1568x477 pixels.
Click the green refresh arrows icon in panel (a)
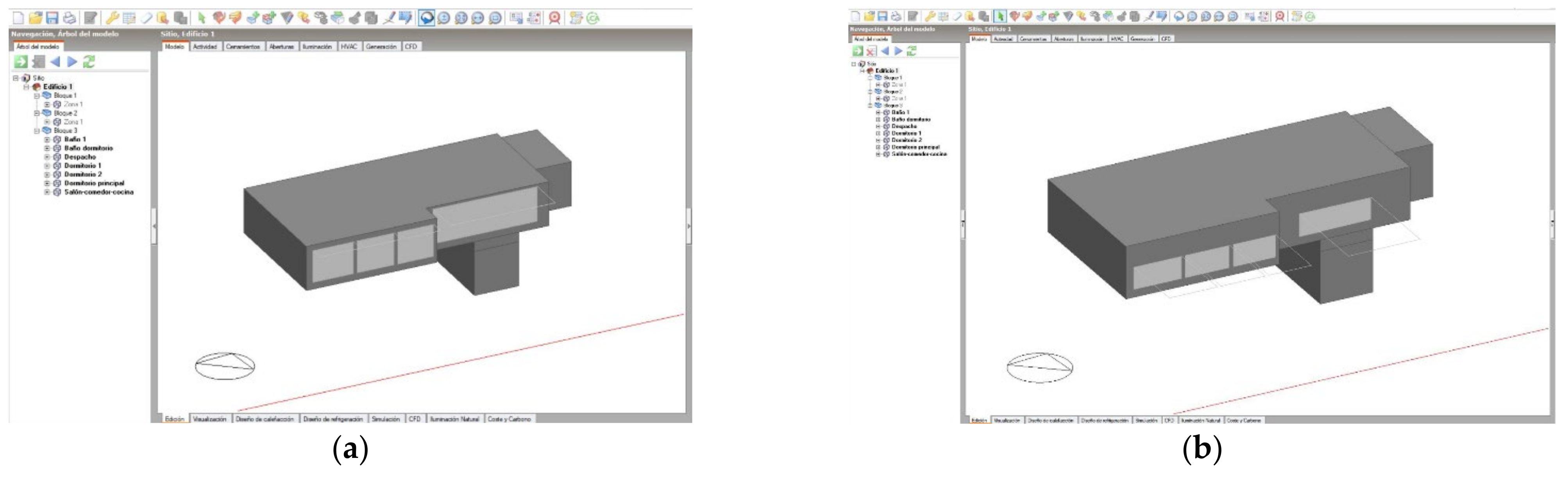(89, 61)
